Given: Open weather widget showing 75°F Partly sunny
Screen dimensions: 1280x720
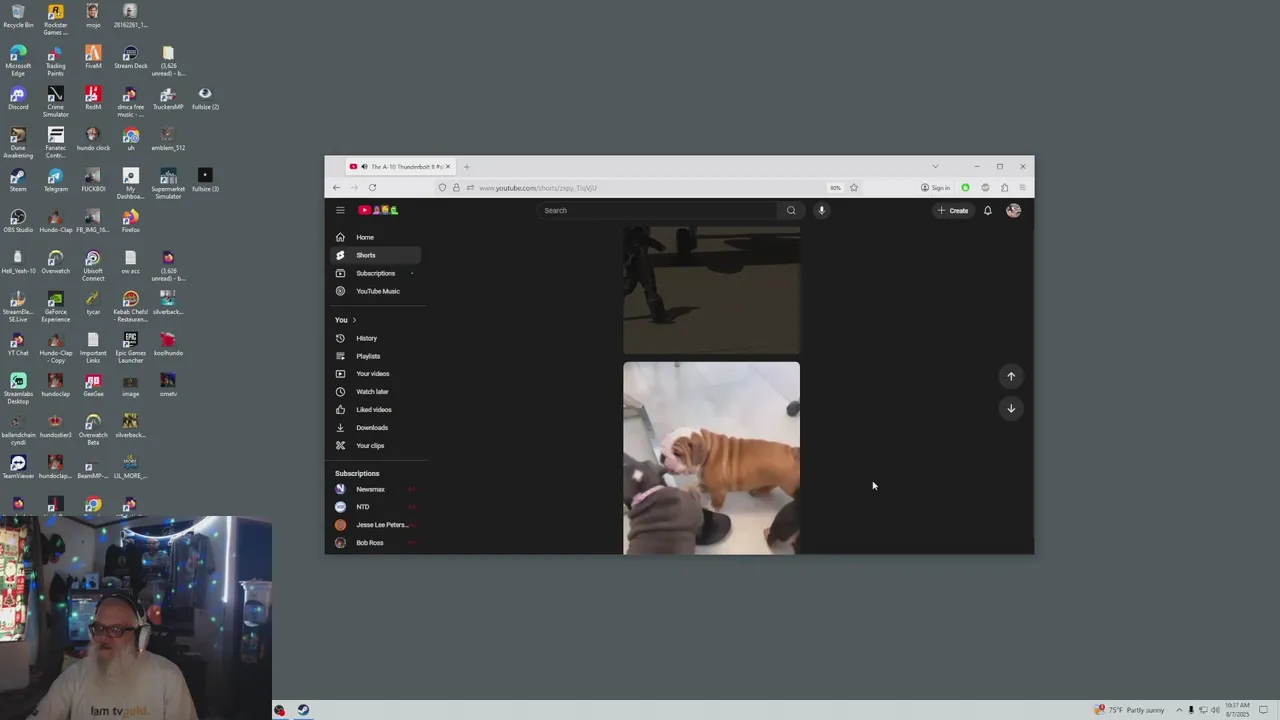Looking at the screenshot, I should [1129, 710].
